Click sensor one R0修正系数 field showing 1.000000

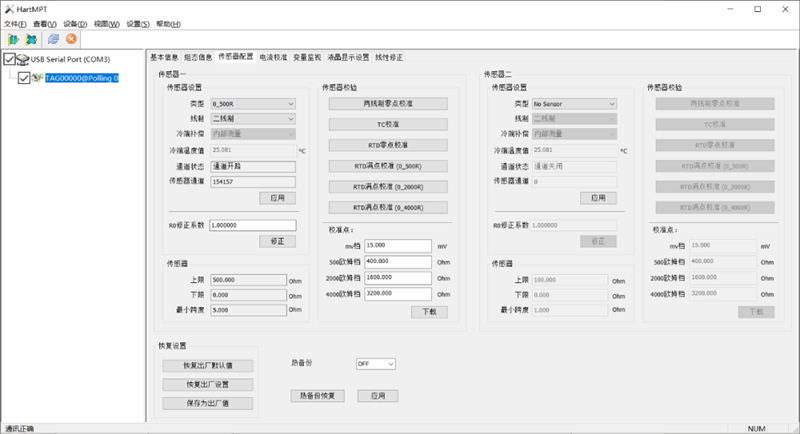point(253,225)
